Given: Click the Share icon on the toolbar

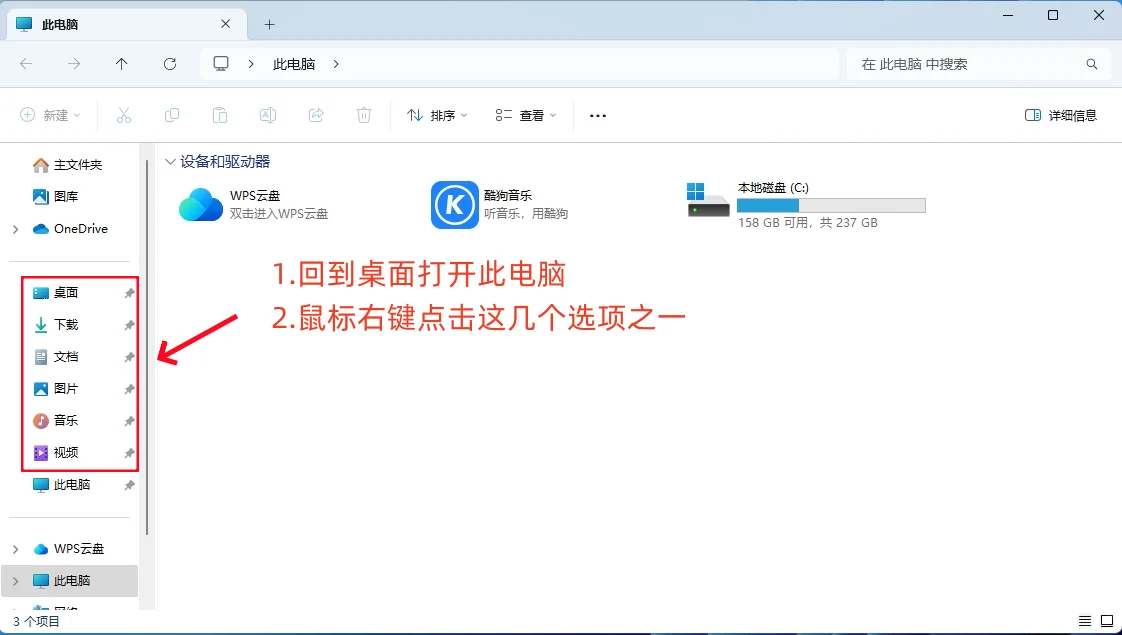Looking at the screenshot, I should coord(316,115).
